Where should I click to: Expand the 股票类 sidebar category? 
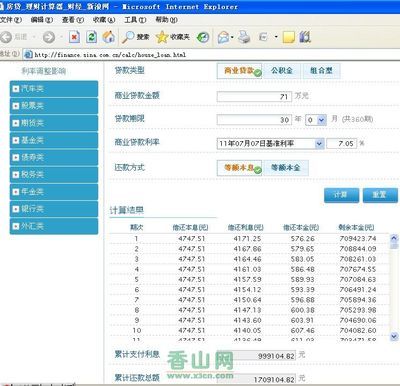pyautogui.click(x=54, y=106)
